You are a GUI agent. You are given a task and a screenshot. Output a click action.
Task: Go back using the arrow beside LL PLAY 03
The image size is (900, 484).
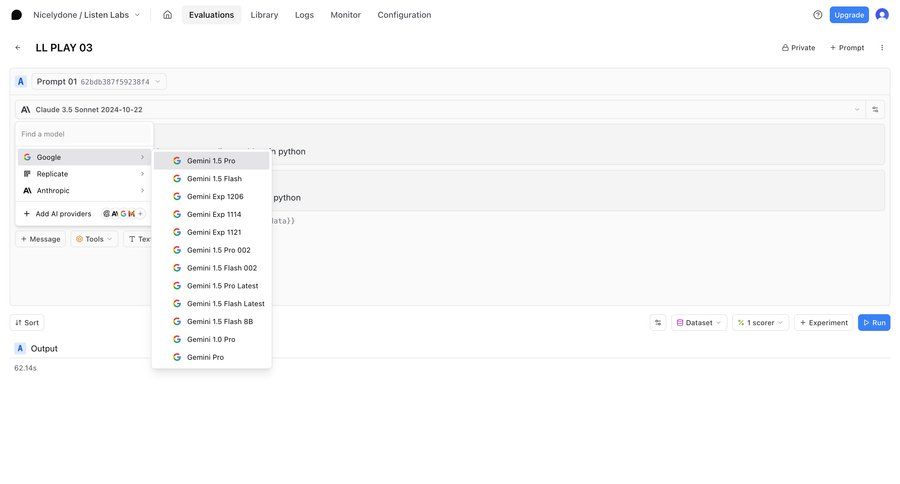[18, 48]
